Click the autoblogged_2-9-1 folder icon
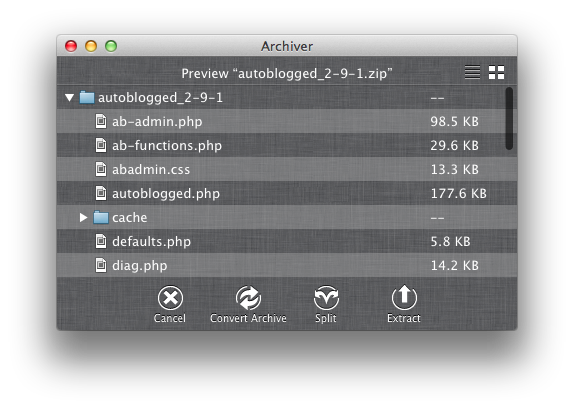Viewport: 574px width, 409px height. pyautogui.click(x=87, y=97)
